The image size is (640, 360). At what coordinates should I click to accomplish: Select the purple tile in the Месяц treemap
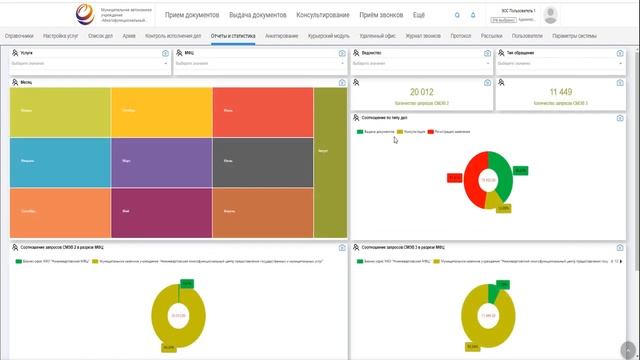click(x=162, y=162)
